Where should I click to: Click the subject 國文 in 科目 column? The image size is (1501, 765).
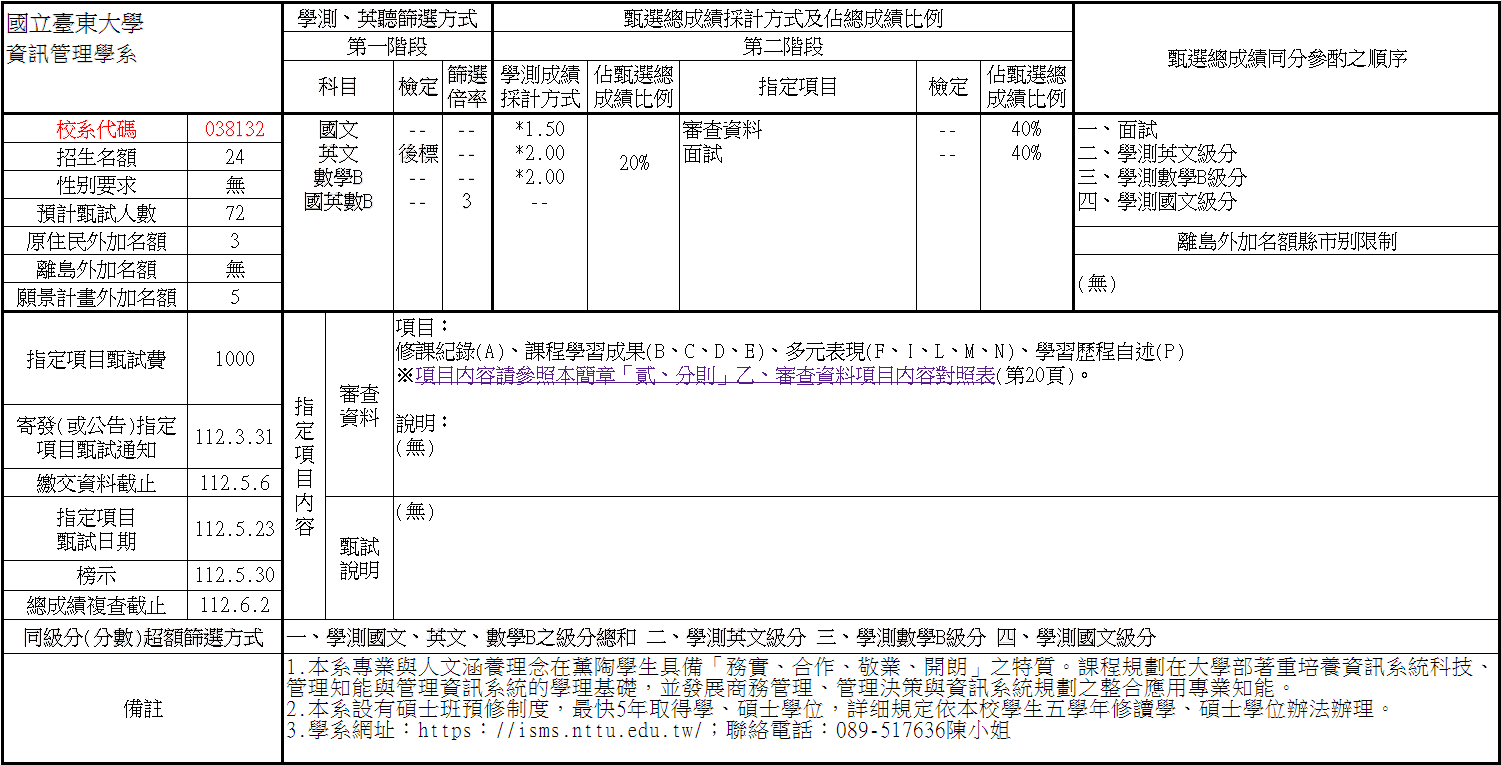point(338,129)
